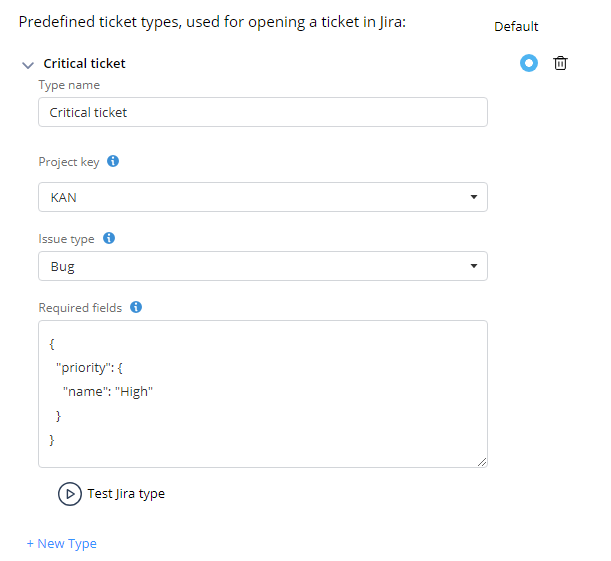Click the Required fields textarea resize grip
Image resolution: width=611 pixels, height=561 pixels.
pyautogui.click(x=482, y=462)
